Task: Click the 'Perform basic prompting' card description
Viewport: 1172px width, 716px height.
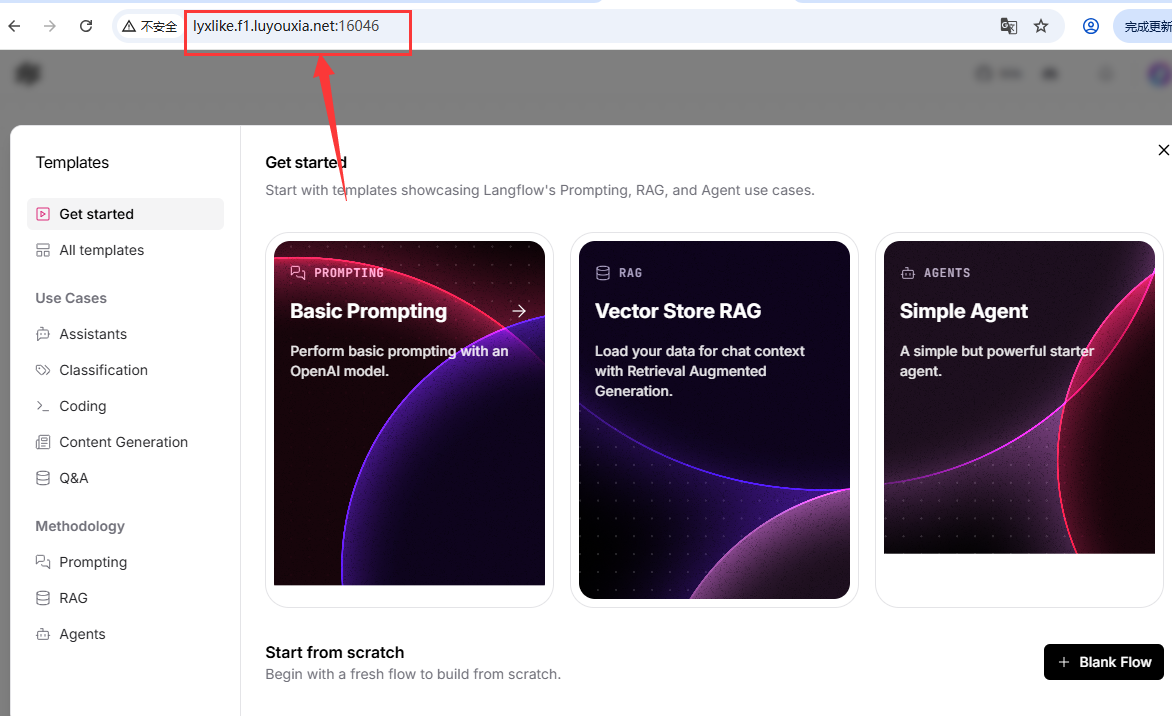Action: (x=399, y=361)
